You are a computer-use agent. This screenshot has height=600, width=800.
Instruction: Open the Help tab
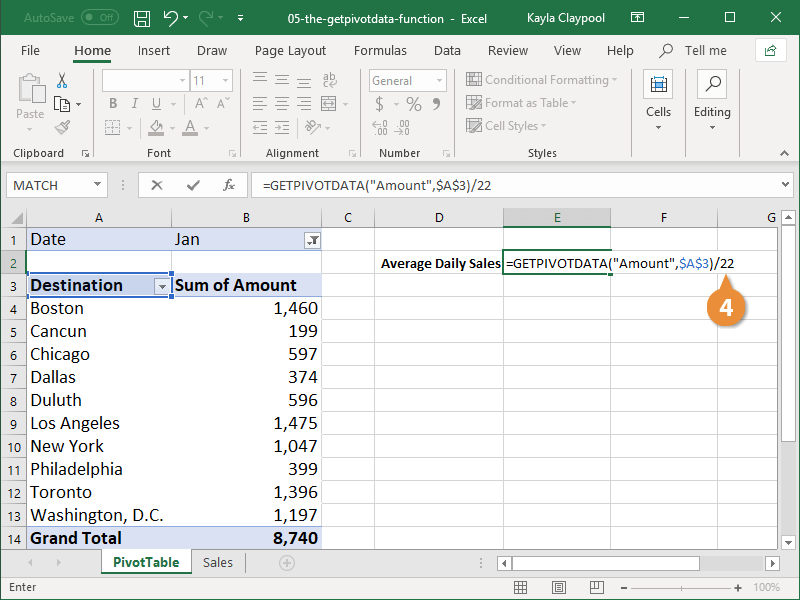tap(620, 51)
